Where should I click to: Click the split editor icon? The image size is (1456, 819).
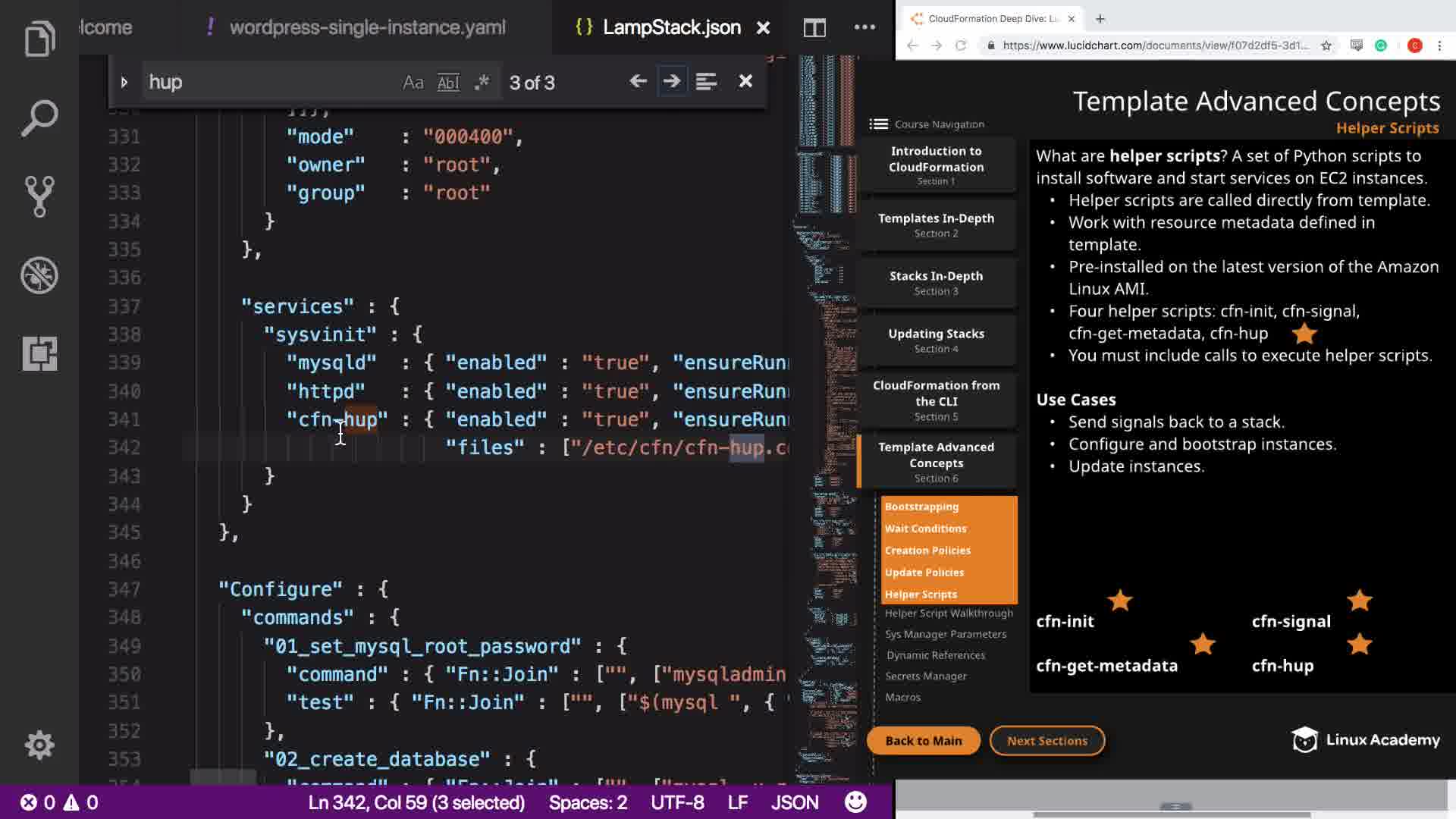point(814,28)
